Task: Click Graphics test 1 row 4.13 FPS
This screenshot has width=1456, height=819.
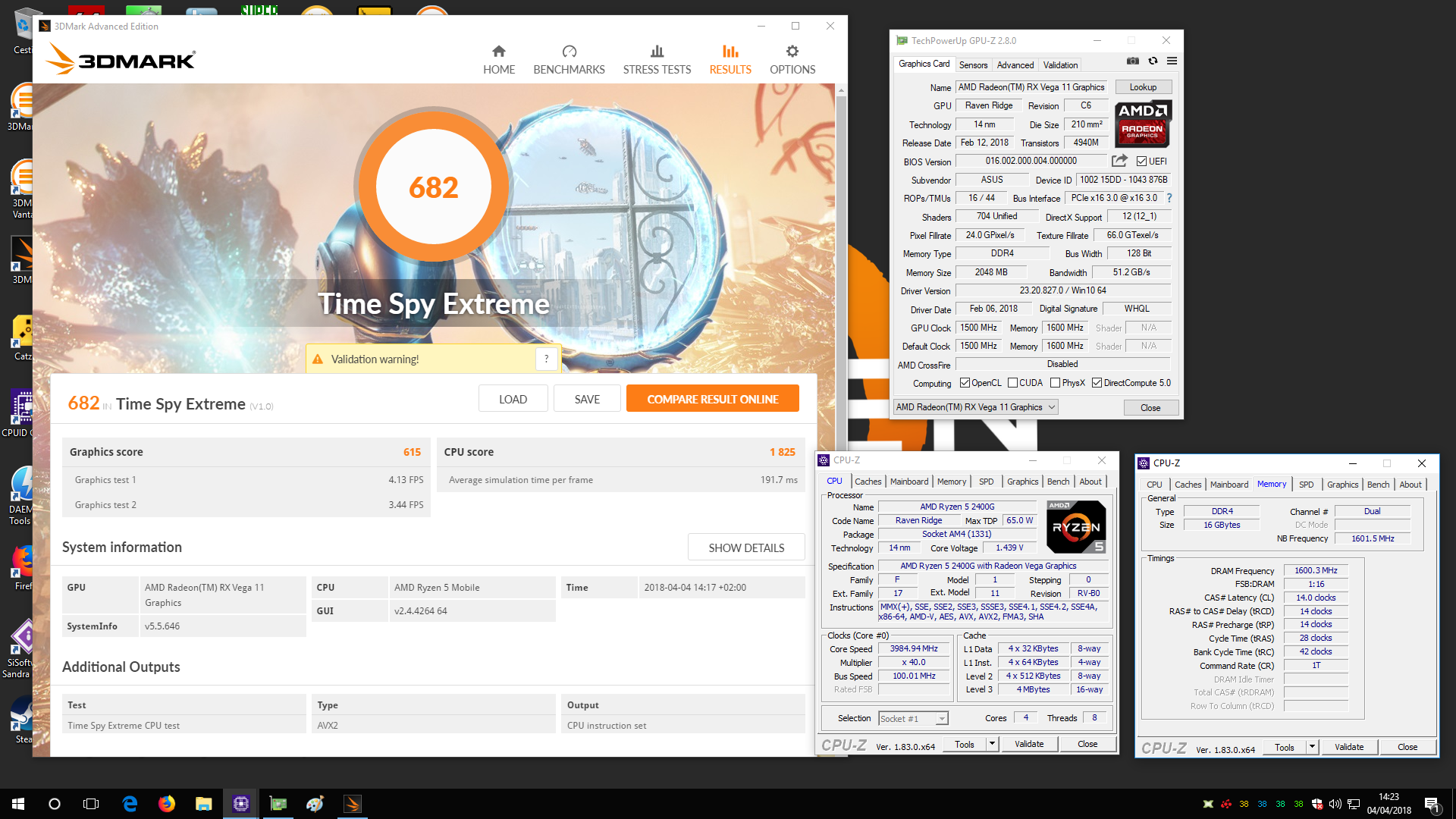Action: (246, 480)
